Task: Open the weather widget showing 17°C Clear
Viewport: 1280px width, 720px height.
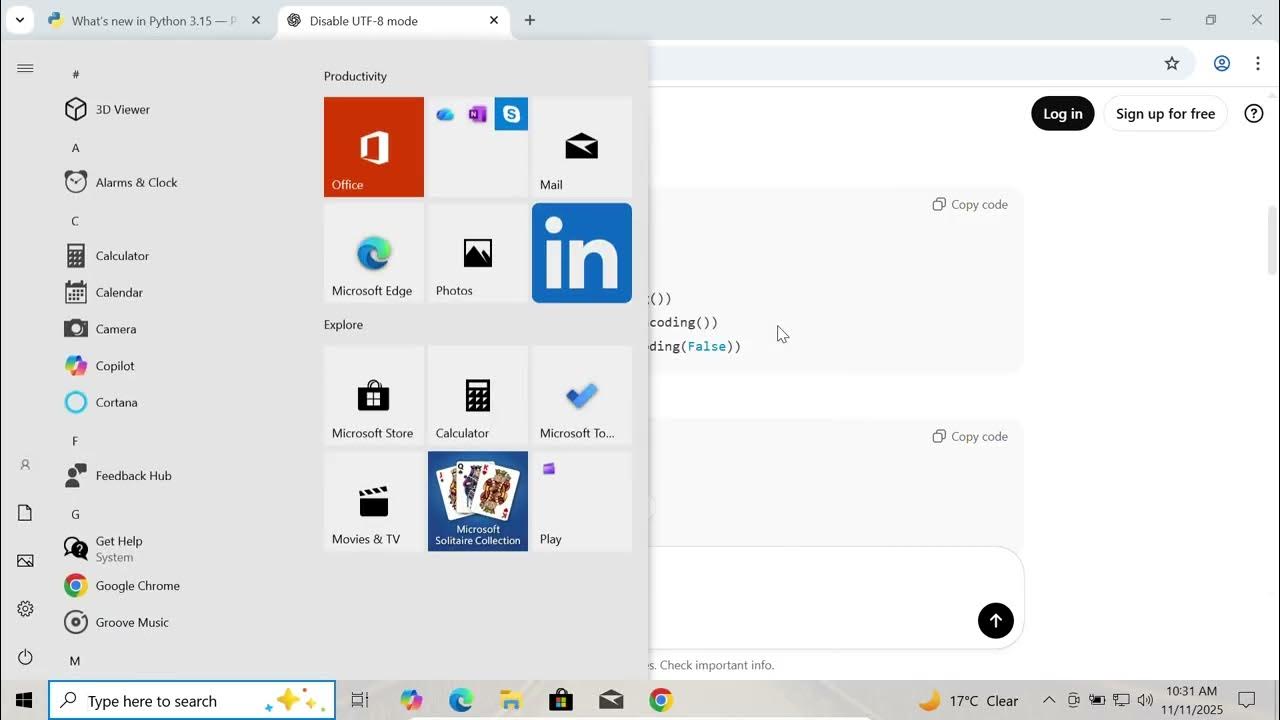Action: [x=969, y=700]
